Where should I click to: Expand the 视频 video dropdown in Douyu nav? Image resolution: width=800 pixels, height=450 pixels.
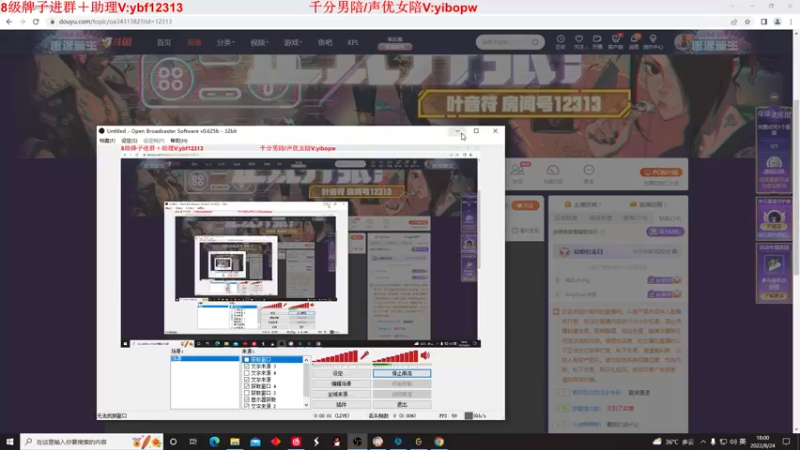point(259,43)
